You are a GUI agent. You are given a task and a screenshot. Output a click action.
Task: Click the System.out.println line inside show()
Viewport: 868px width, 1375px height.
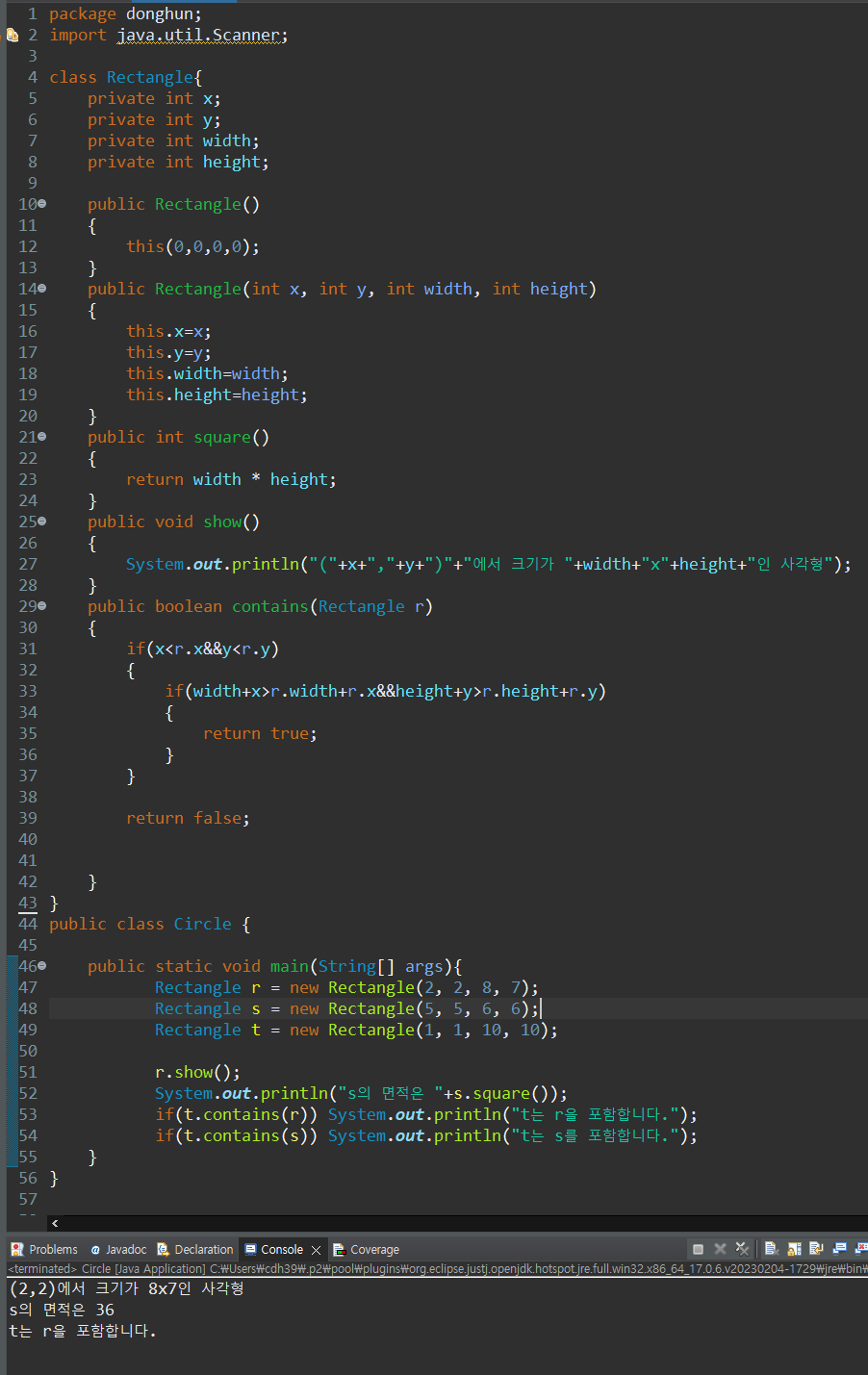[x=489, y=564]
